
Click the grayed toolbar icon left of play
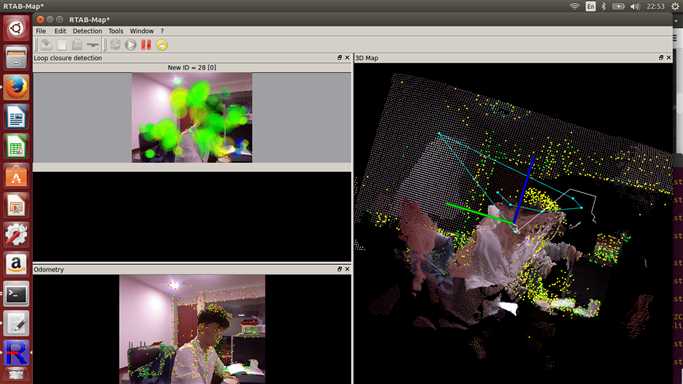115,44
